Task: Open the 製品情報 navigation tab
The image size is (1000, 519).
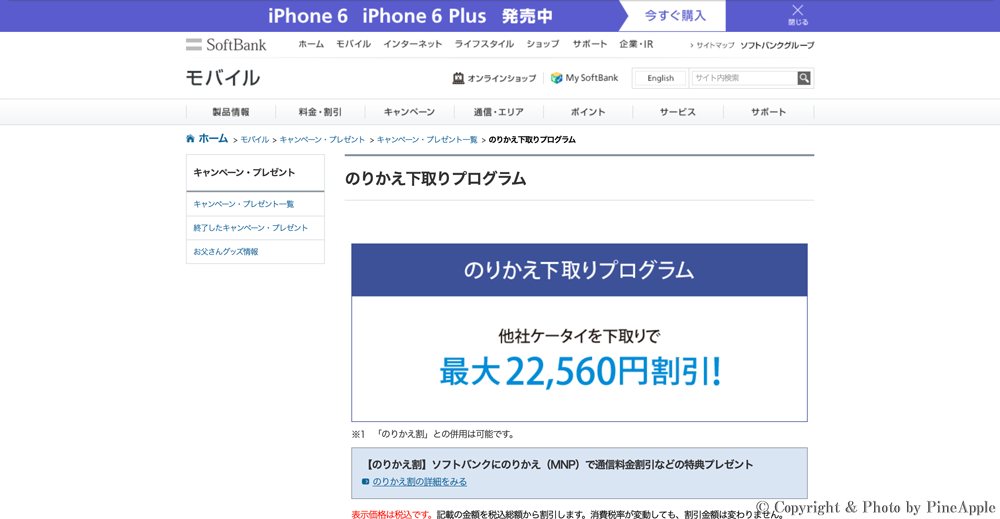Action: point(230,112)
